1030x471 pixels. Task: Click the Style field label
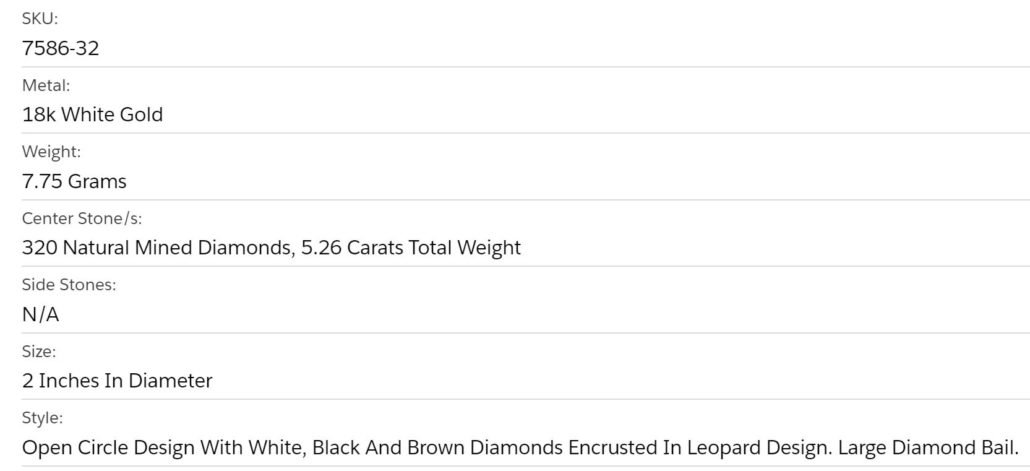point(42,418)
